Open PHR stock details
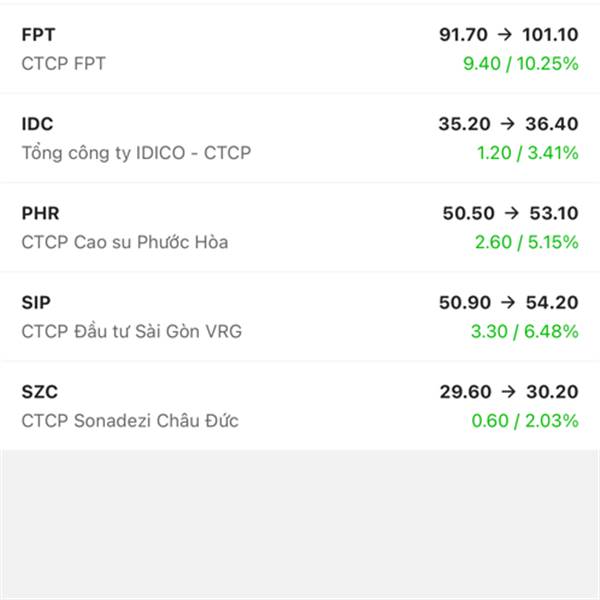 coord(300,227)
